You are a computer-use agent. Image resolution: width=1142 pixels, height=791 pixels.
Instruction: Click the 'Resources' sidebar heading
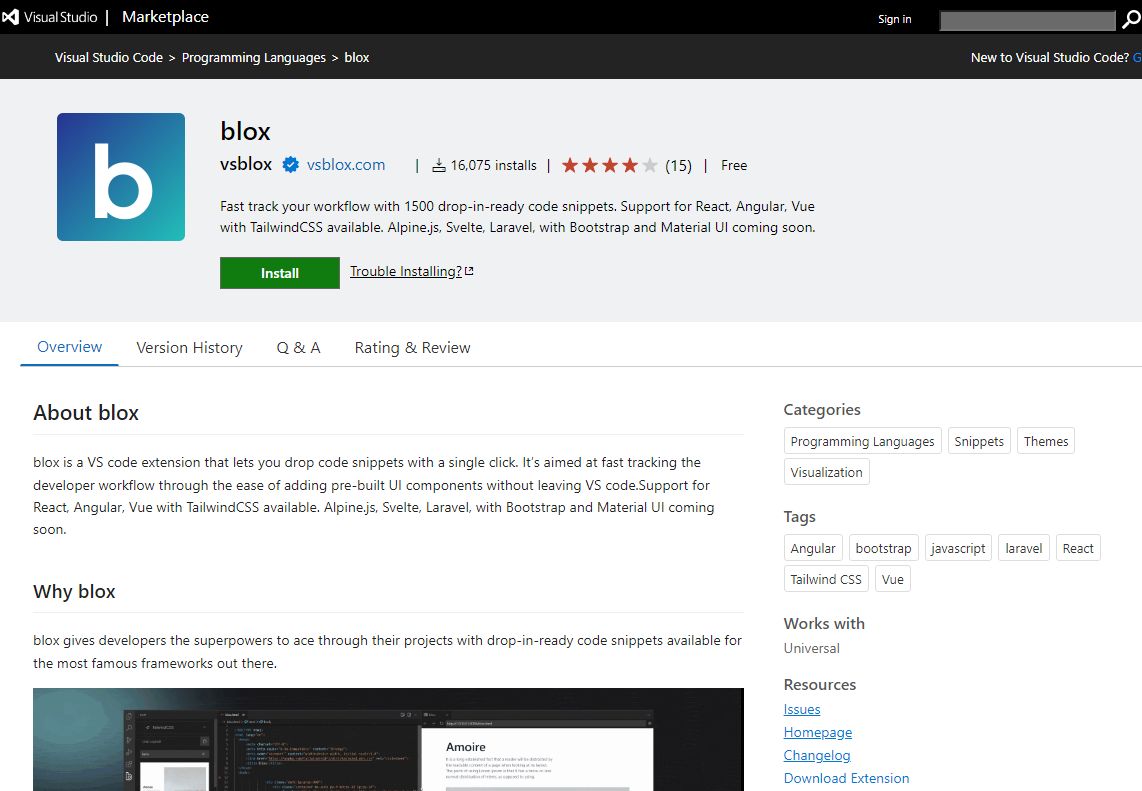tap(820, 685)
